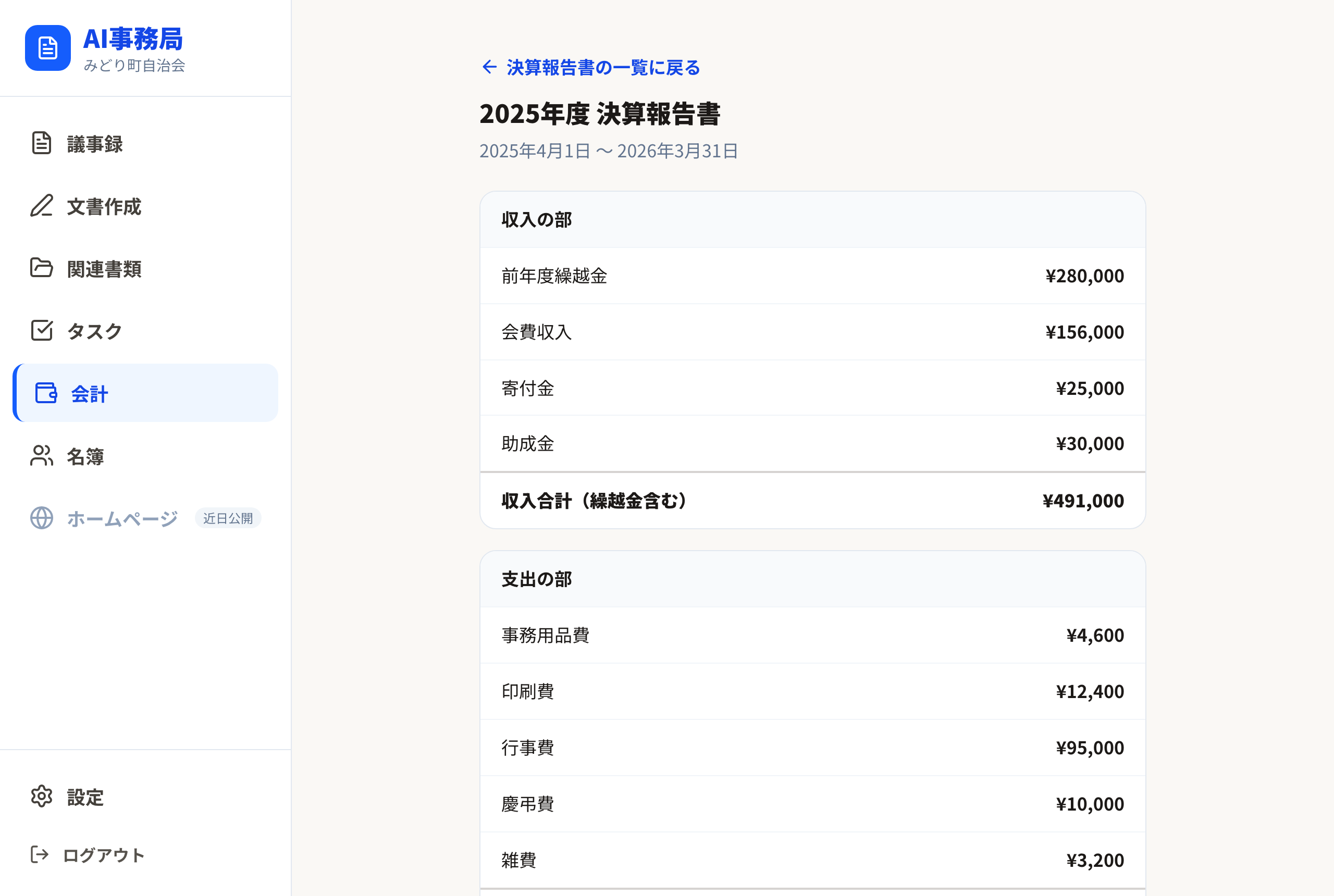The image size is (1334, 896).
Task: Click the ホームページ globe icon
Action: pos(42,518)
